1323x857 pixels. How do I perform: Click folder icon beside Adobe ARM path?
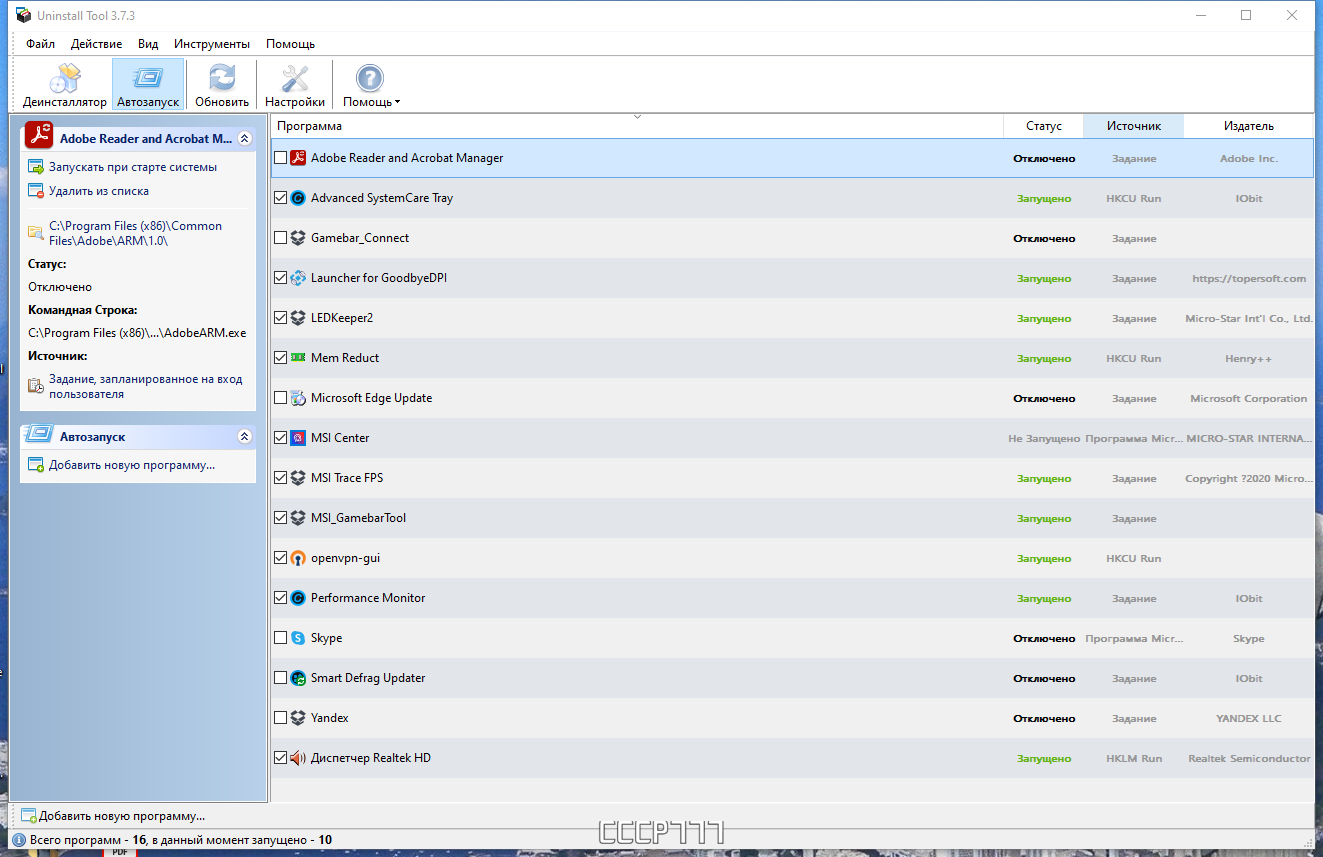[x=36, y=232]
